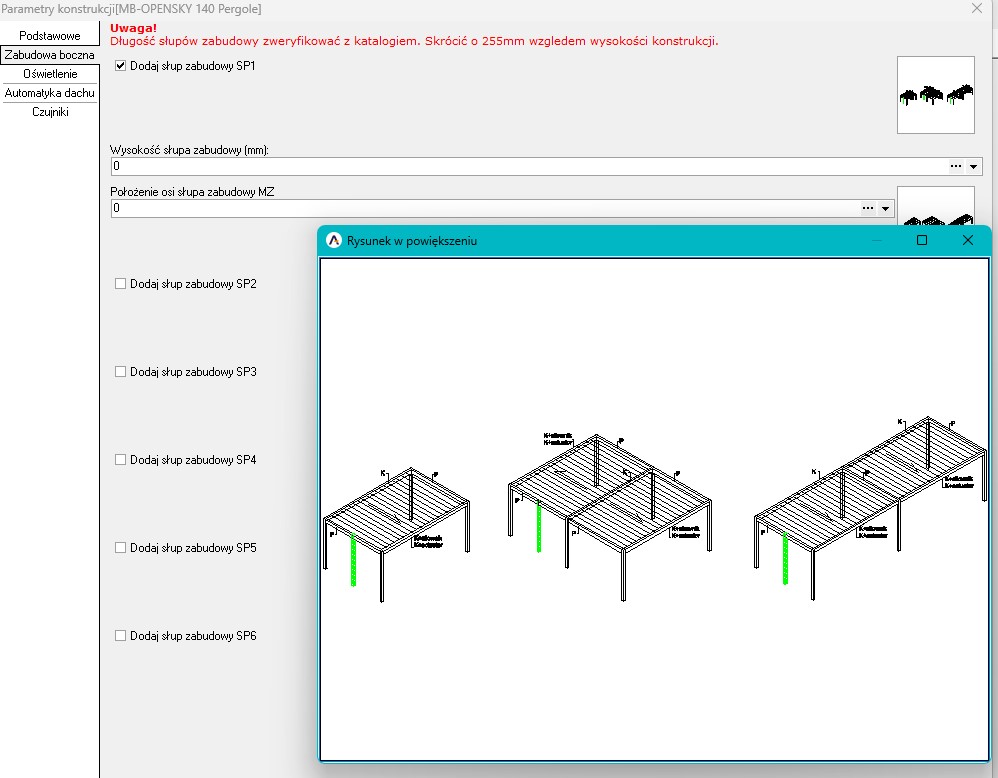Select the Automatyka dachu tab

(49, 93)
